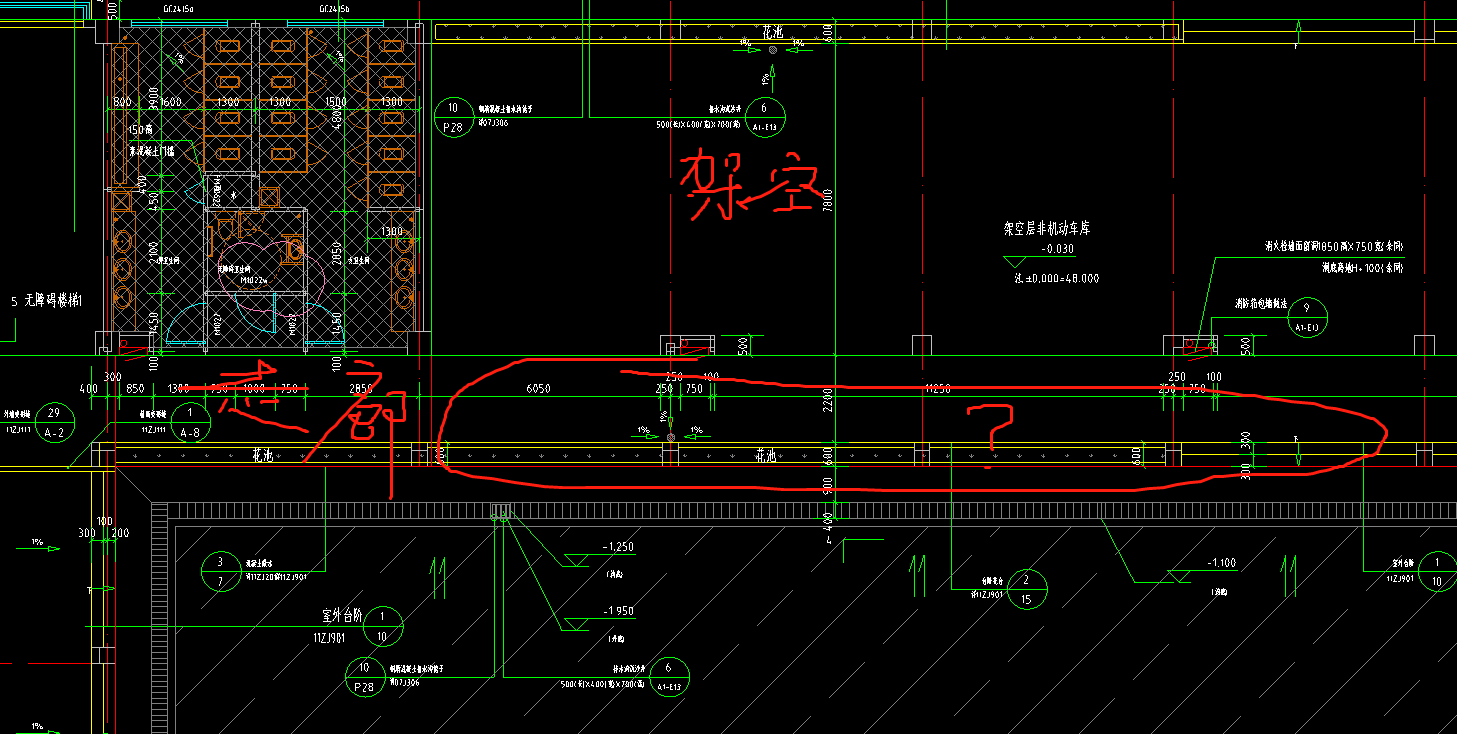
Task: Select the 'GC2415a' window tag
Action: click(x=178, y=8)
